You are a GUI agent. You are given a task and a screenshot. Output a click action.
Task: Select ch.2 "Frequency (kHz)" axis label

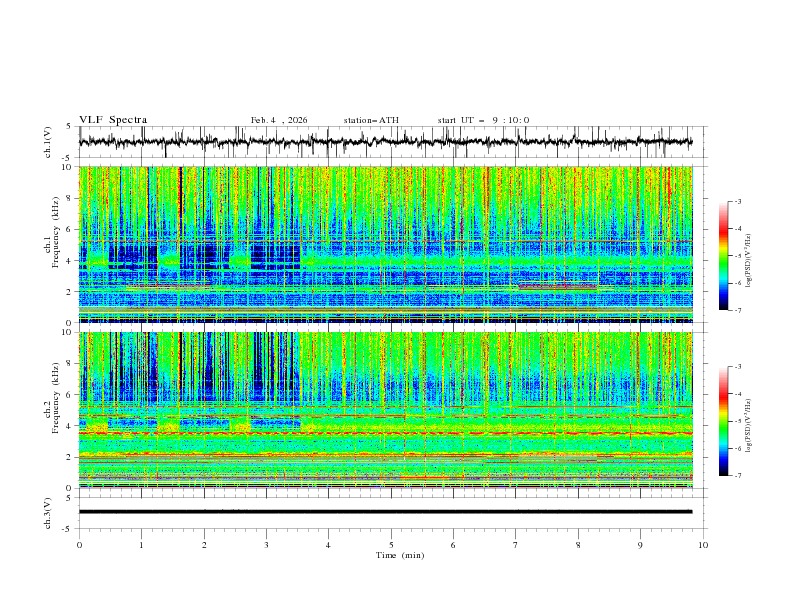pos(56,398)
